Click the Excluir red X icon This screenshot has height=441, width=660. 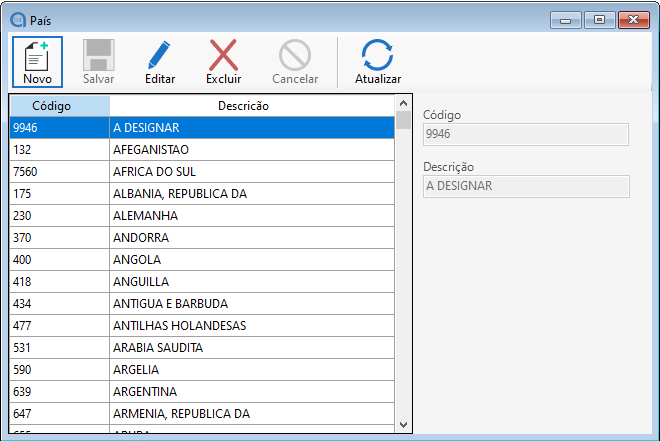[x=223, y=55]
